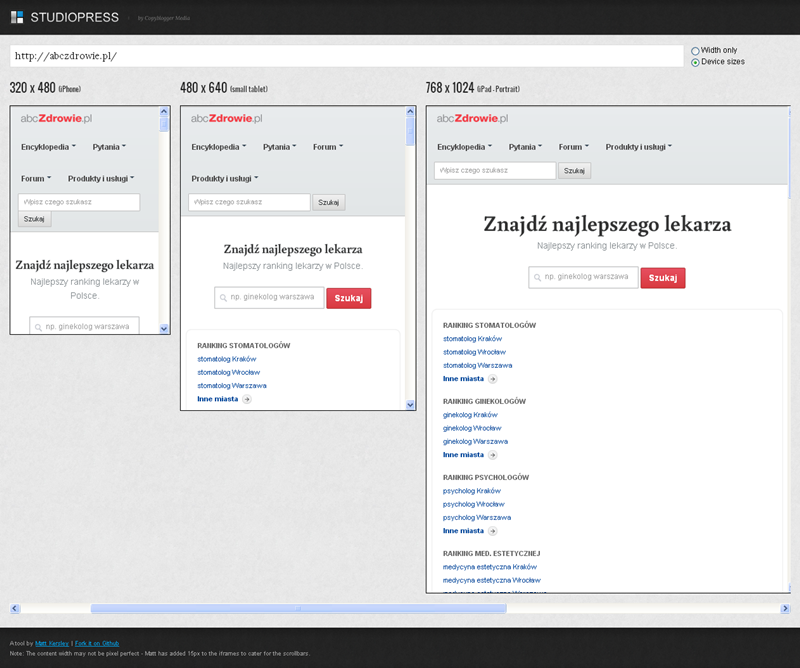The image size is (800, 668).
Task: Open ginekolog Wrocław link in iPad preview
Action: 472,428
